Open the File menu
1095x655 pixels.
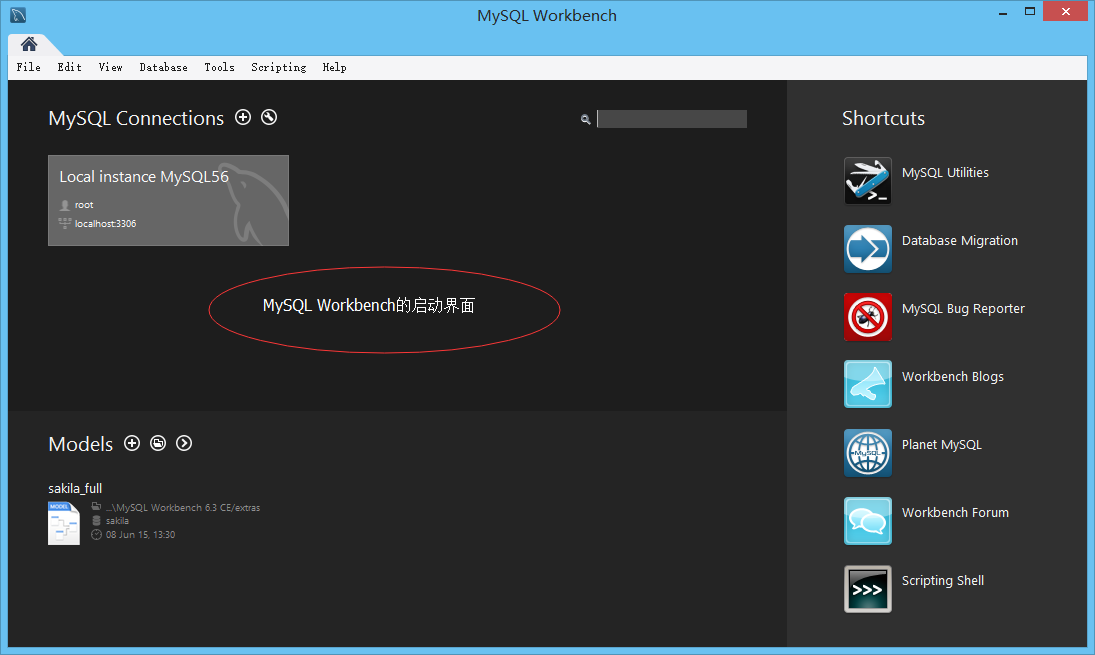click(x=29, y=67)
